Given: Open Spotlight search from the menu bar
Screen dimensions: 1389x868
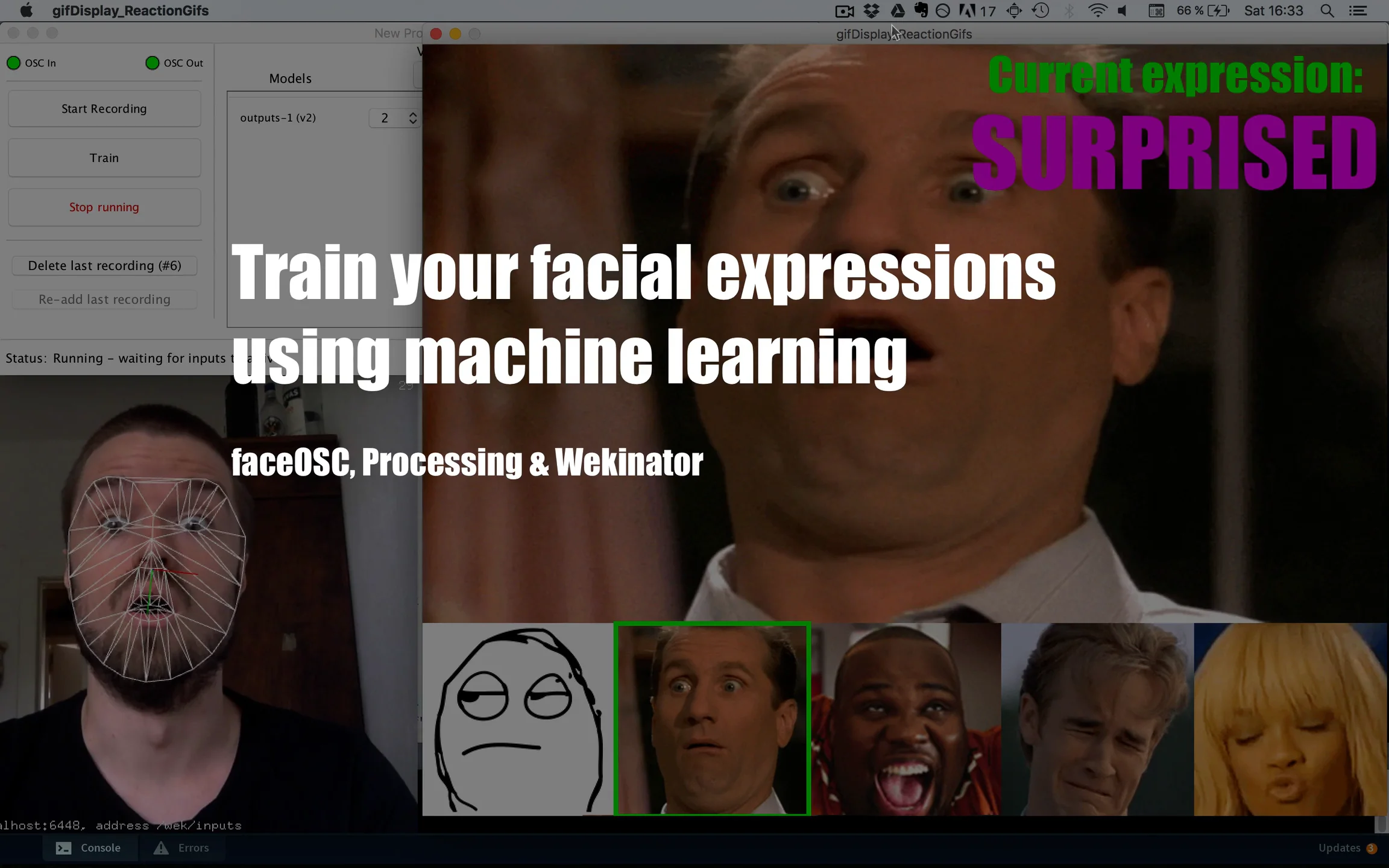Looking at the screenshot, I should click(1327, 10).
